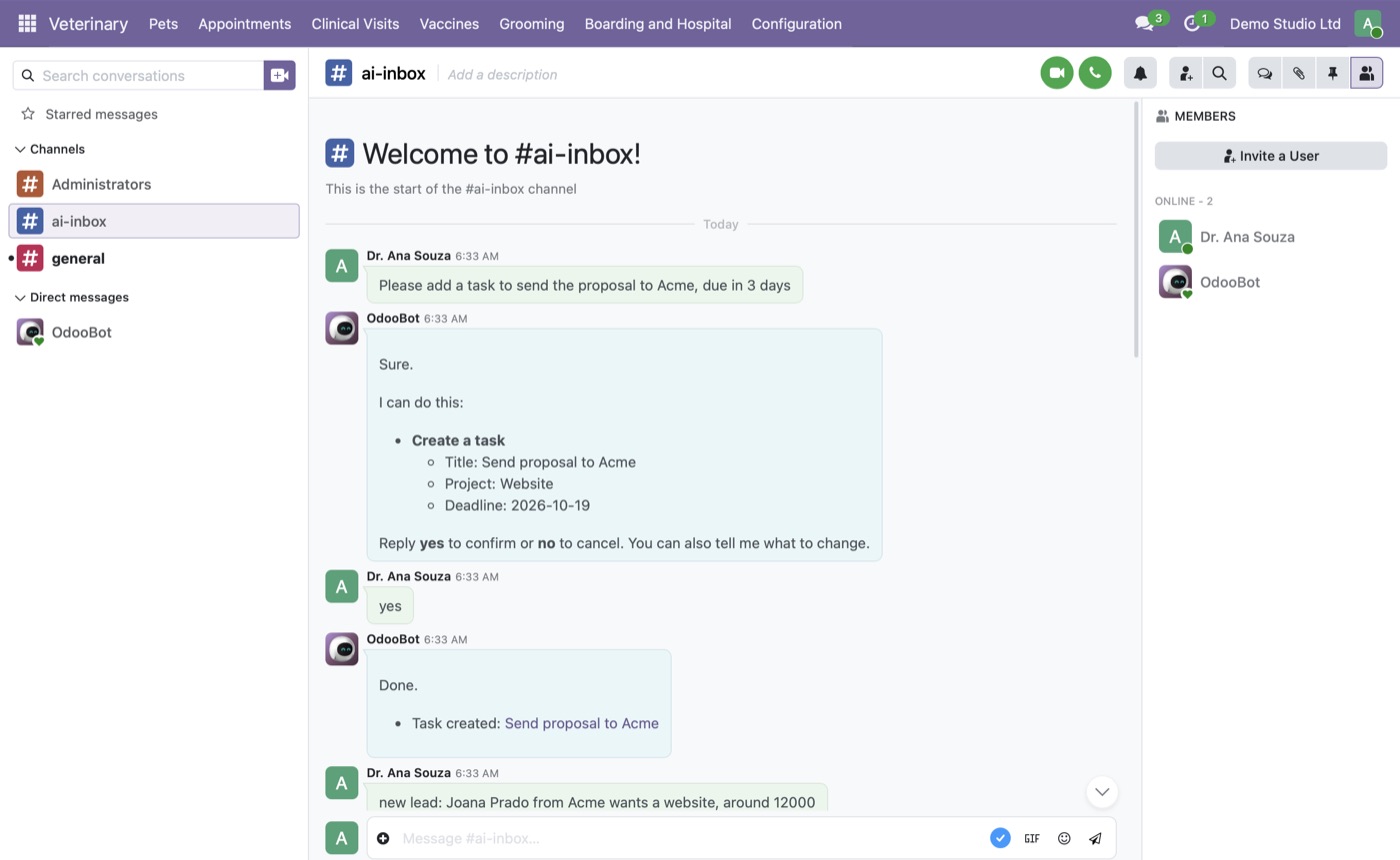Click the Veterinary app title

(x=88, y=23)
